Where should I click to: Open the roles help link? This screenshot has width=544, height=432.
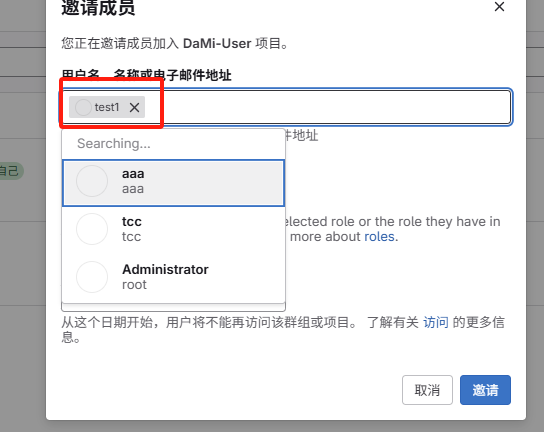pos(379,237)
